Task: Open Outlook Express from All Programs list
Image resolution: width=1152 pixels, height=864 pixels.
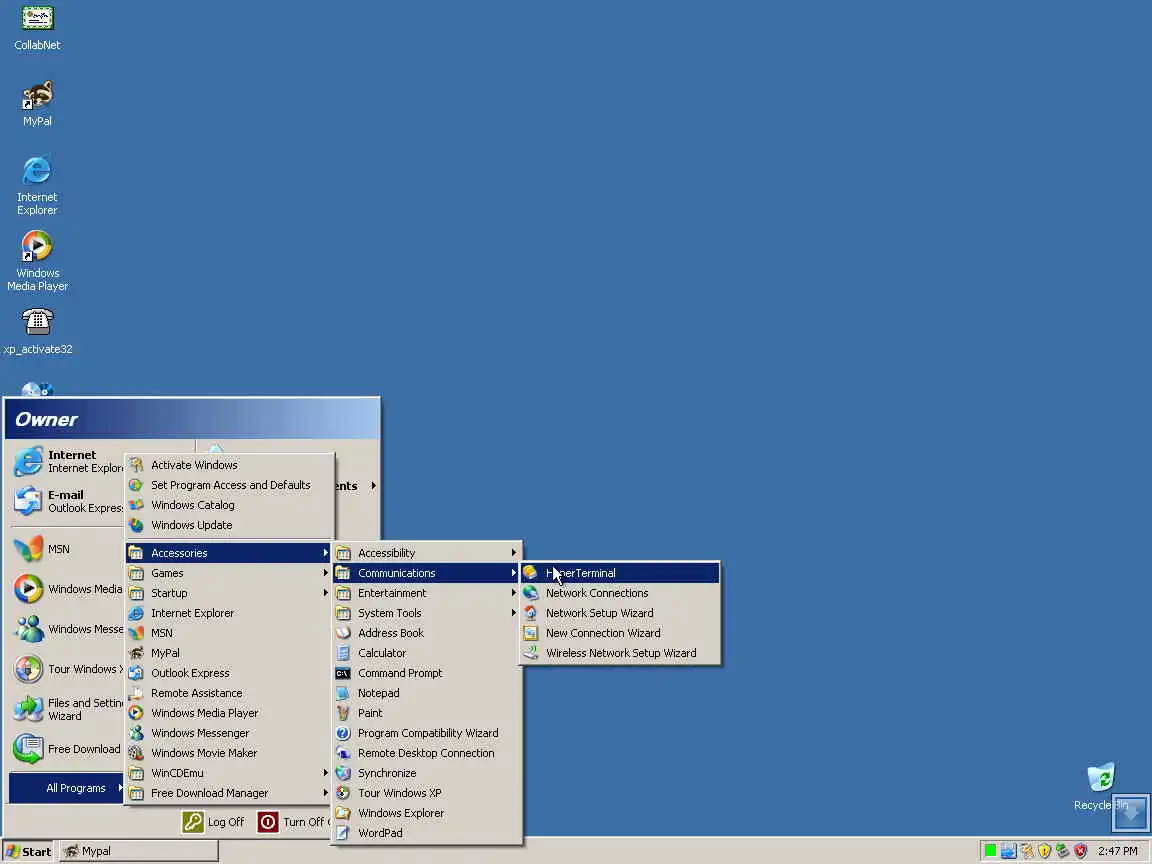Action: (229, 673)
